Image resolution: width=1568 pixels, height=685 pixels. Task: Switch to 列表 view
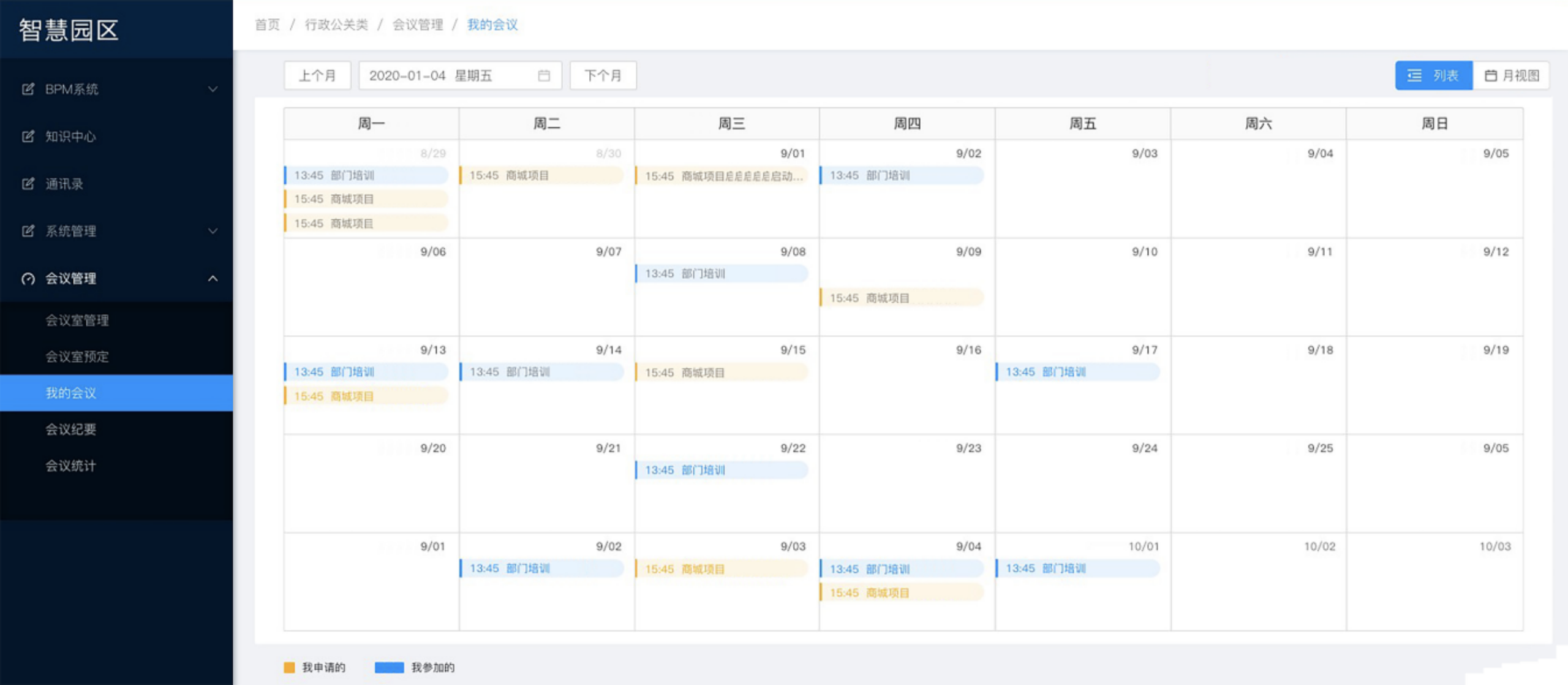1434,75
